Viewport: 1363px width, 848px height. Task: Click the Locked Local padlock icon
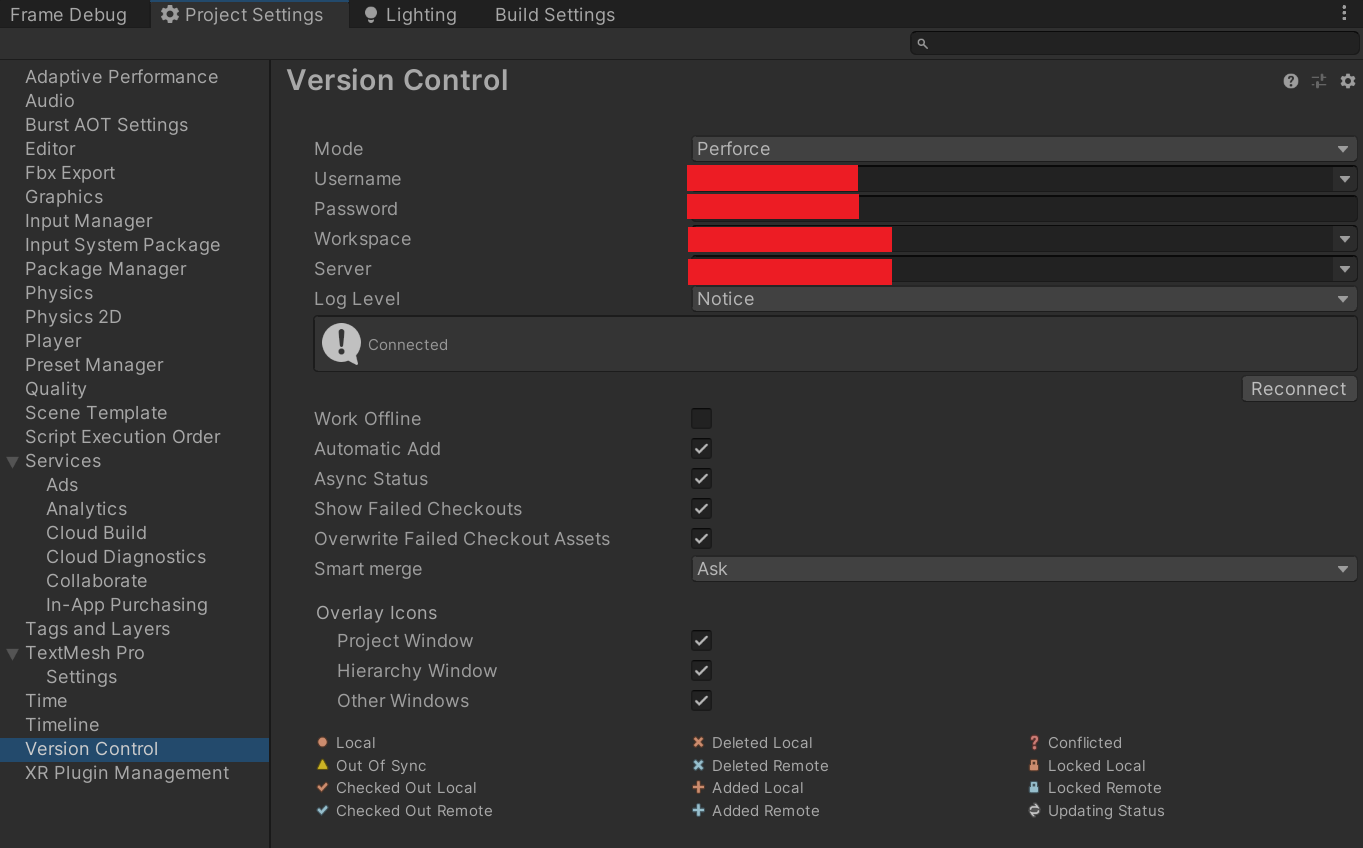pyautogui.click(x=1034, y=765)
